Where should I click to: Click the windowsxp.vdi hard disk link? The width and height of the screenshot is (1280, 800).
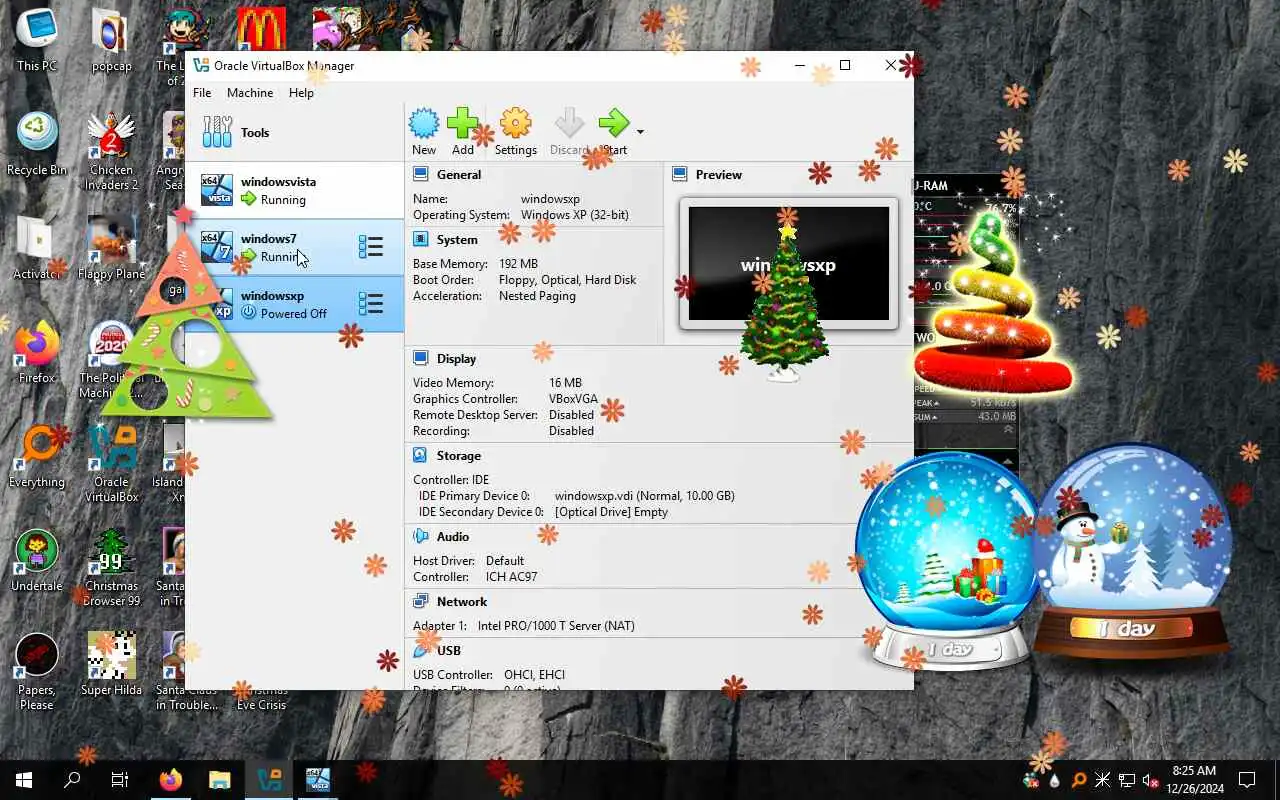tap(645, 496)
